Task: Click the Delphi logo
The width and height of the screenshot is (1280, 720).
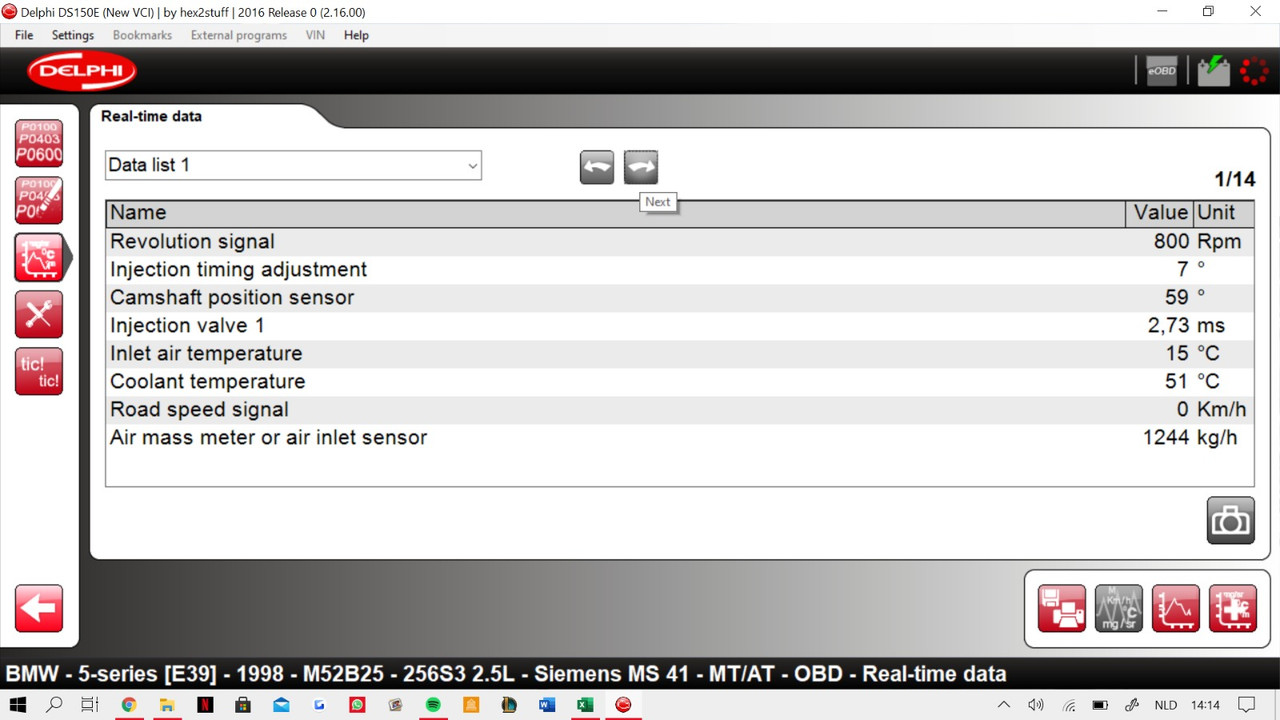Action: (81, 71)
